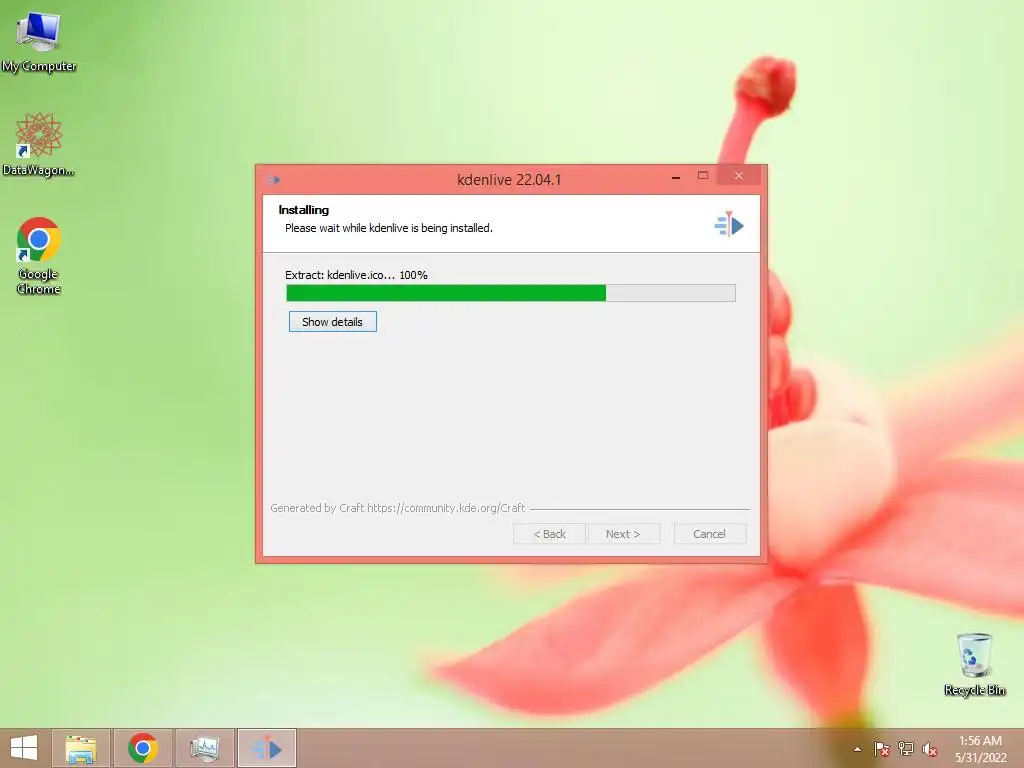This screenshot has width=1024, height=768.
Task: Cancel the kdenlive installation
Action: click(x=709, y=534)
